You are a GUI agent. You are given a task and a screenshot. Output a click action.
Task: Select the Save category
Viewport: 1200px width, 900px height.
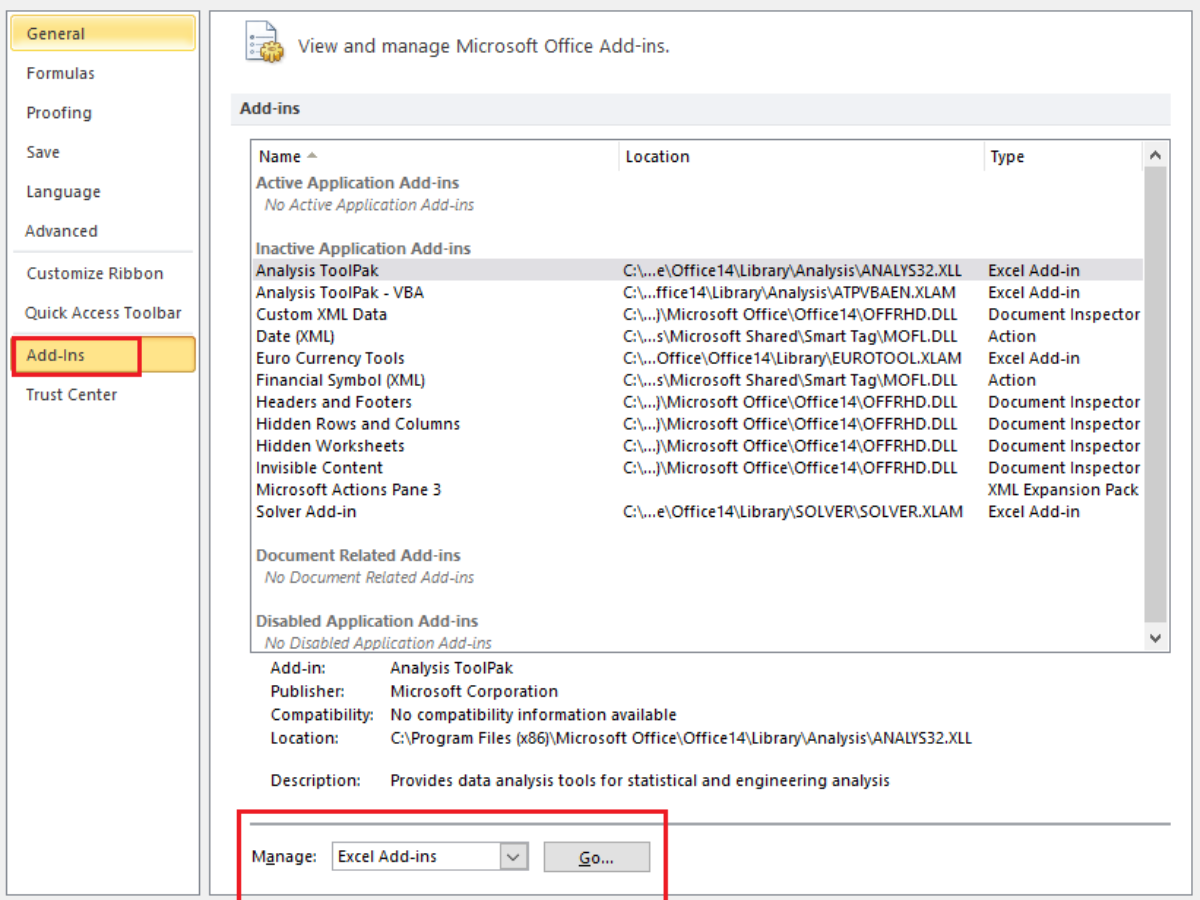(43, 152)
